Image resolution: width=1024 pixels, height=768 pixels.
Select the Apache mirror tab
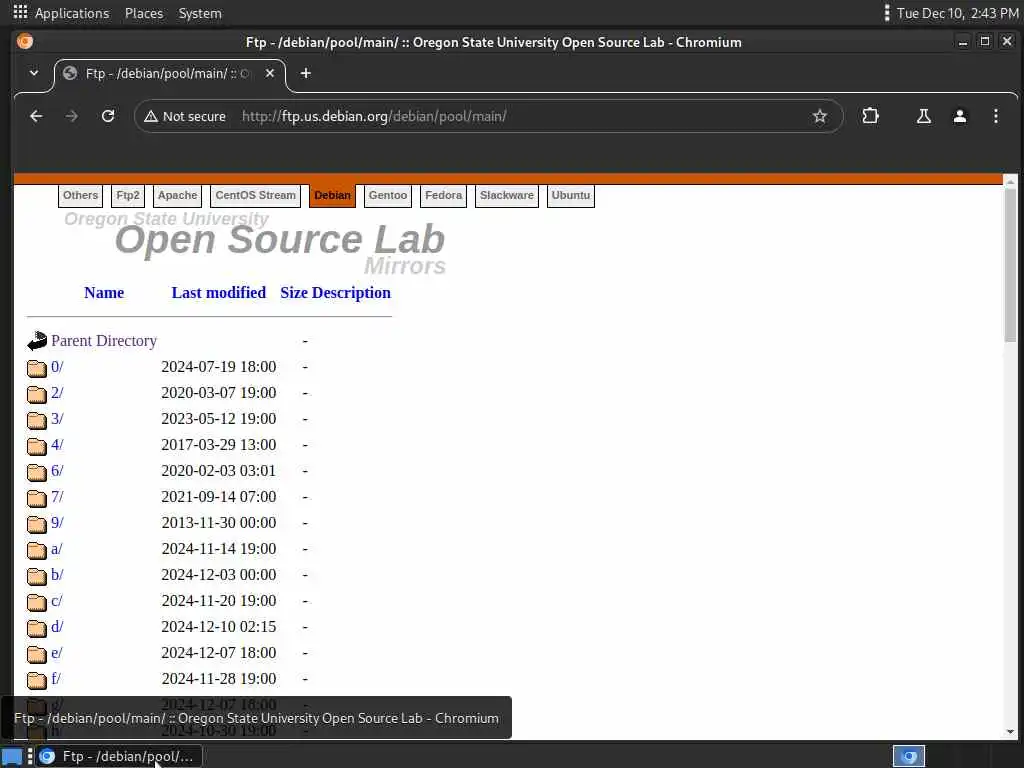tap(178, 195)
